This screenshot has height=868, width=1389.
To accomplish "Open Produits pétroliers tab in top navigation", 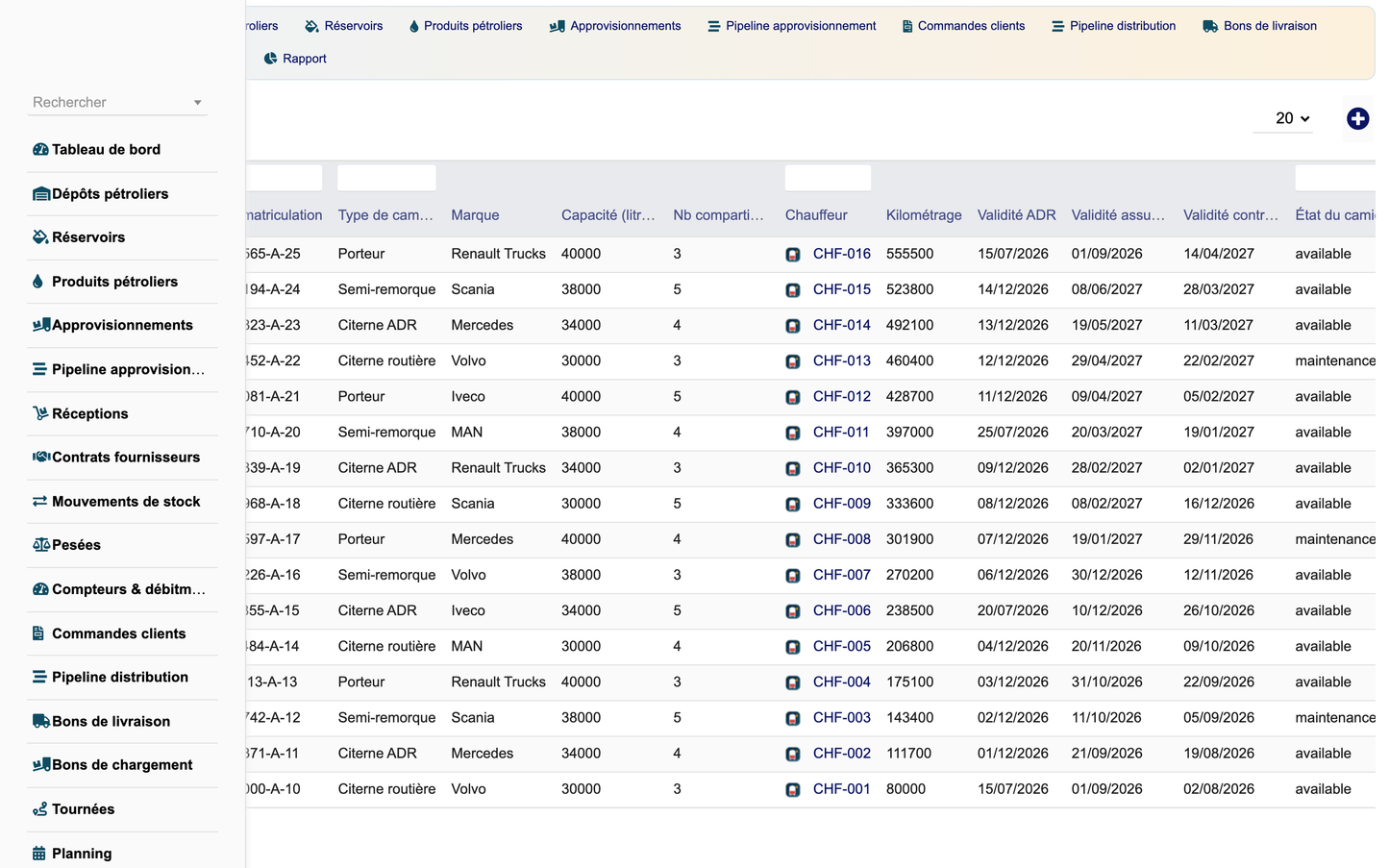I will click(x=465, y=26).
